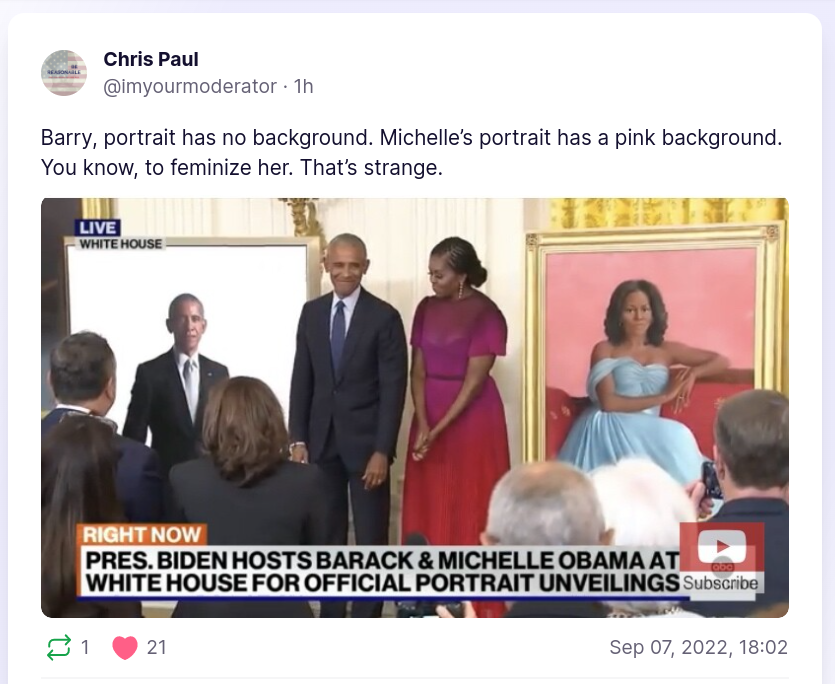
Task: Click the LIVE badge on video
Action: tap(97, 227)
